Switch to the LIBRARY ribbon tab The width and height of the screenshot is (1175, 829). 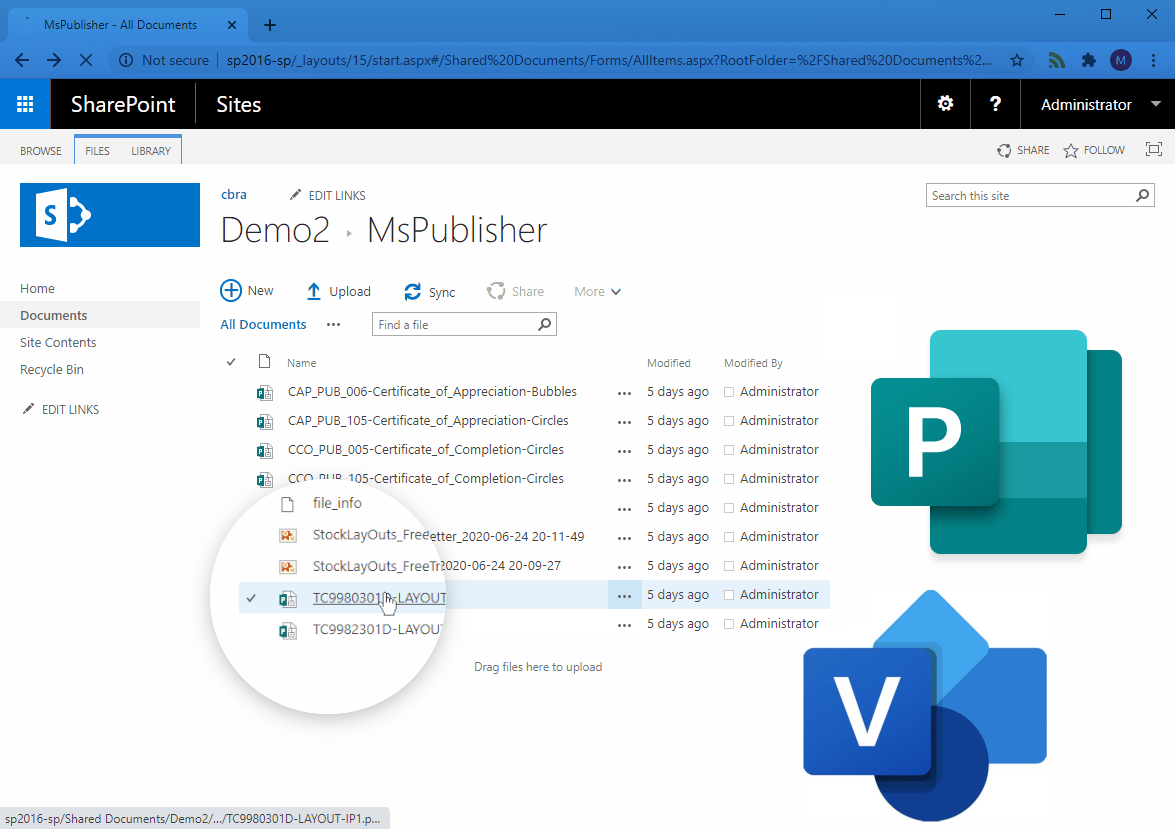click(151, 151)
